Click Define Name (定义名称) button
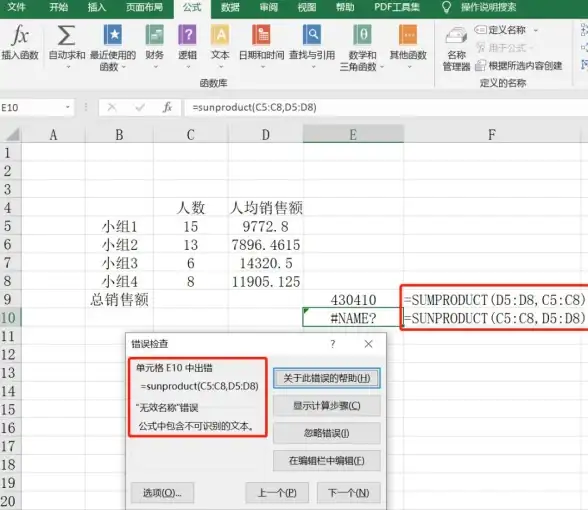Viewport: 588px width, 510px height. (500, 30)
